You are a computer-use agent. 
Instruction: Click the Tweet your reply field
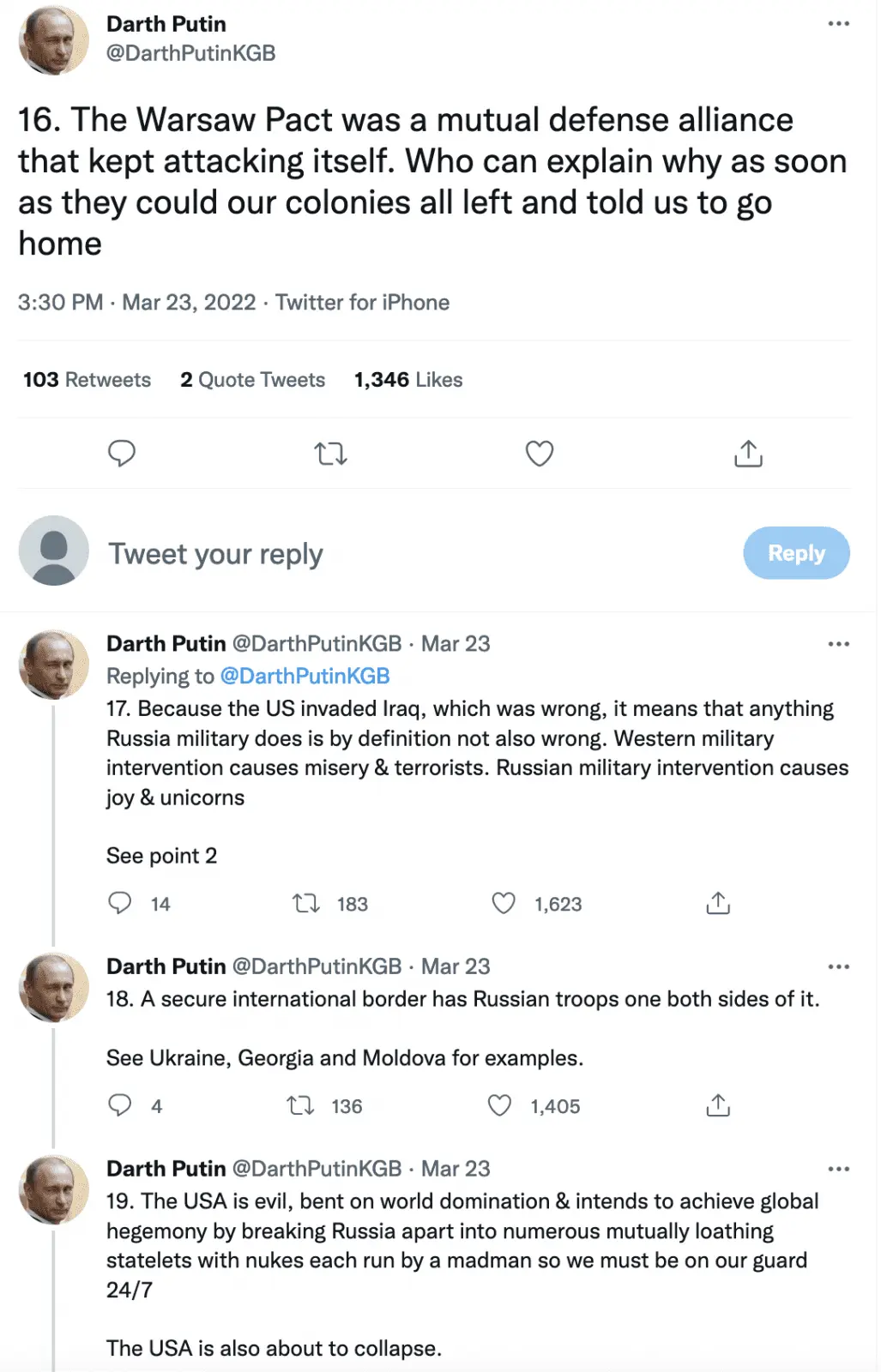click(386, 554)
